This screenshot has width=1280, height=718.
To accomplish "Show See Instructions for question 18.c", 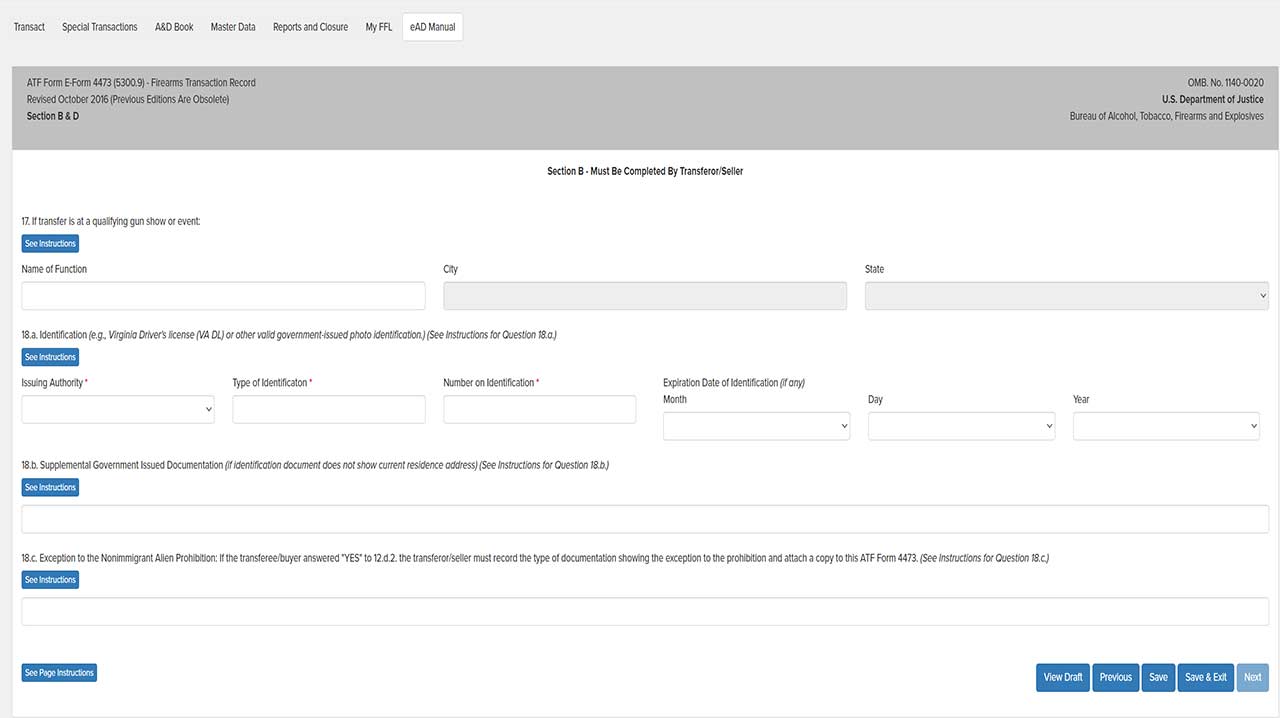I will [50, 580].
